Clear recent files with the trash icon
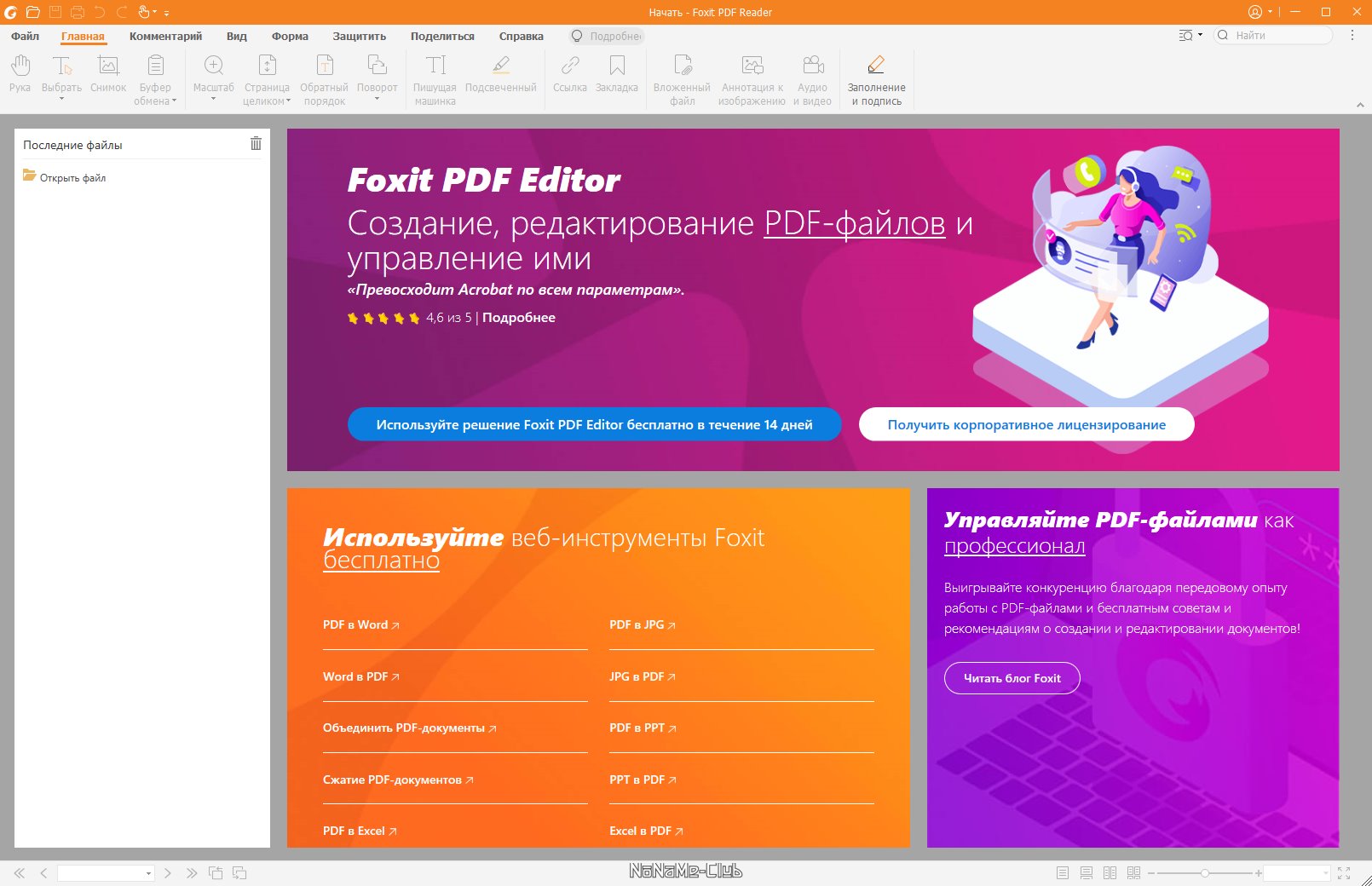Viewport: 1372px width, 886px height. (x=256, y=144)
